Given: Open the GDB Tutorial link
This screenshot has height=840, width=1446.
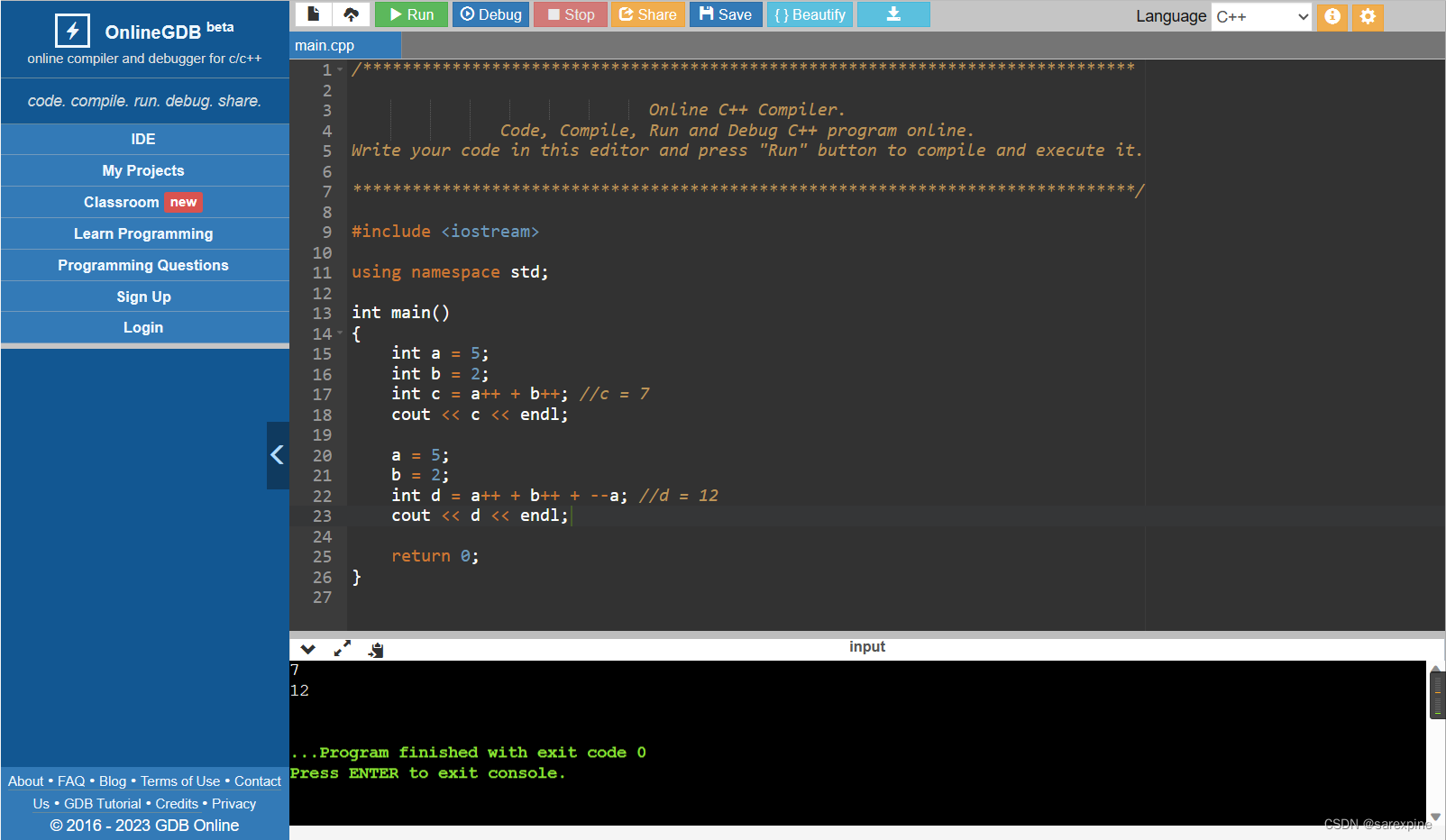Looking at the screenshot, I should coord(102,803).
